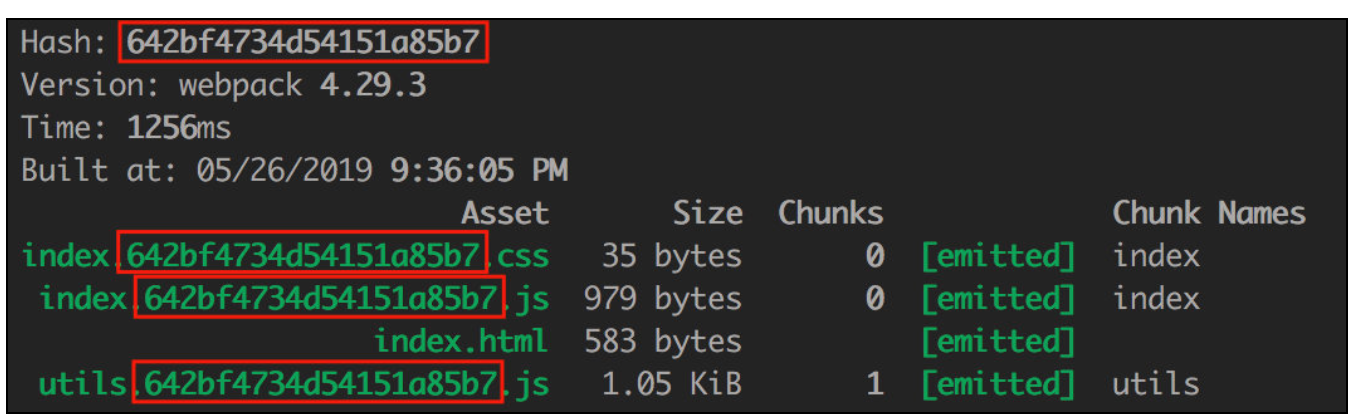This screenshot has height=414, width=1348.
Task: Click the build time 1256ms
Action: coord(178,128)
